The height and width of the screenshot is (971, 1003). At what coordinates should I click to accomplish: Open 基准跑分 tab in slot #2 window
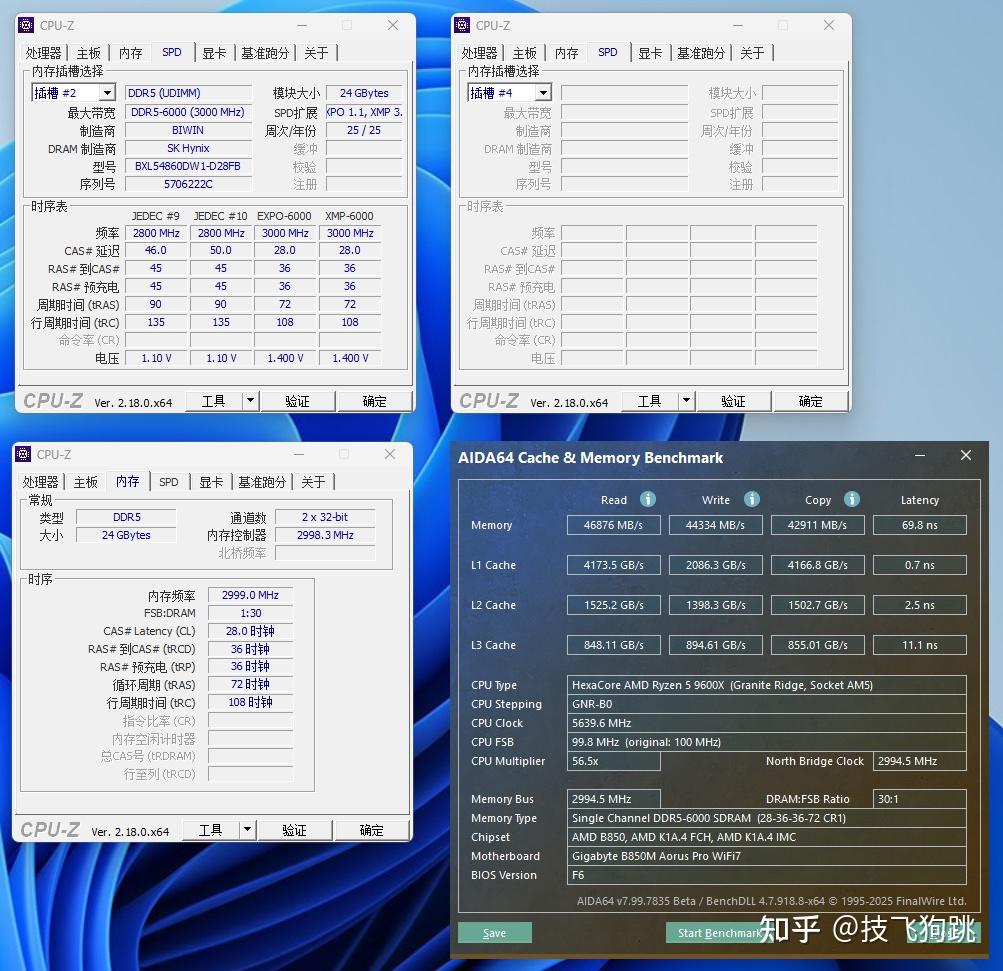pyautogui.click(x=265, y=53)
